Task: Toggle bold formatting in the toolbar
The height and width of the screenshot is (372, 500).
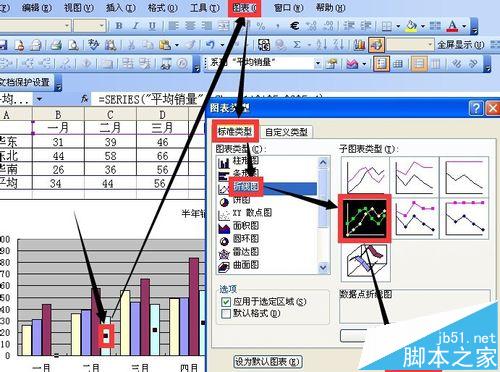Action: pyautogui.click(x=119, y=26)
